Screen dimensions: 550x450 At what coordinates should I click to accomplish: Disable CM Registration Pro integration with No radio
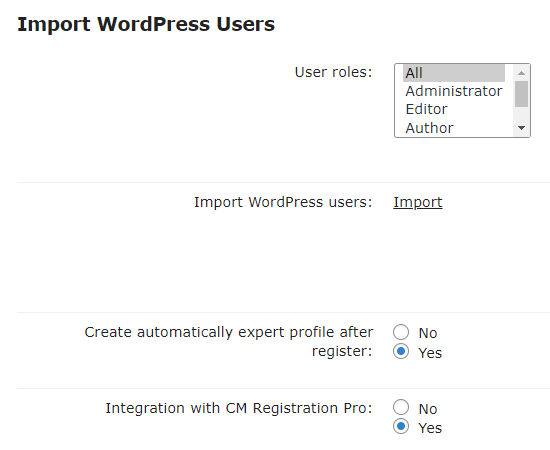click(x=401, y=407)
